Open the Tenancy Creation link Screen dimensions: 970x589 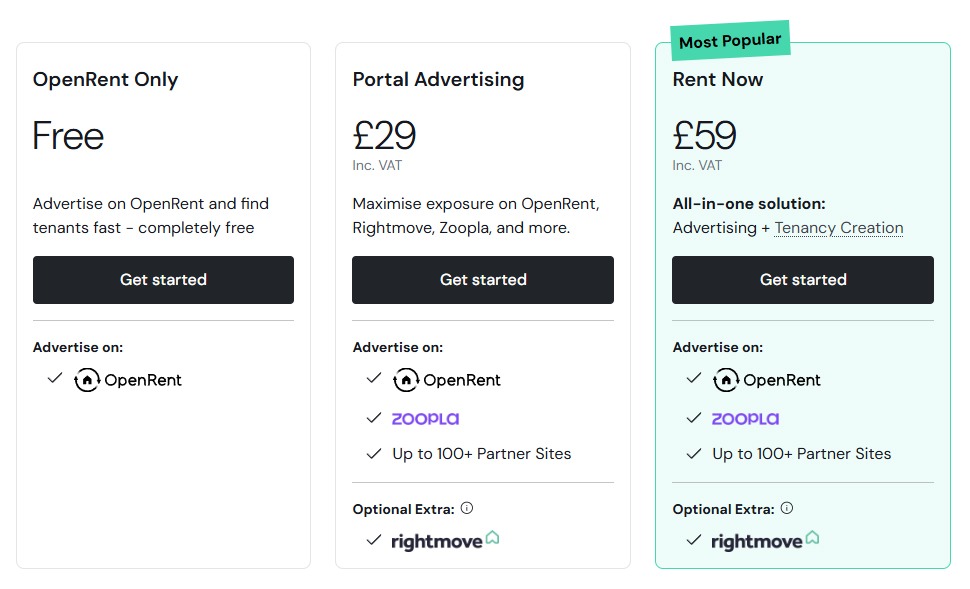coord(839,228)
